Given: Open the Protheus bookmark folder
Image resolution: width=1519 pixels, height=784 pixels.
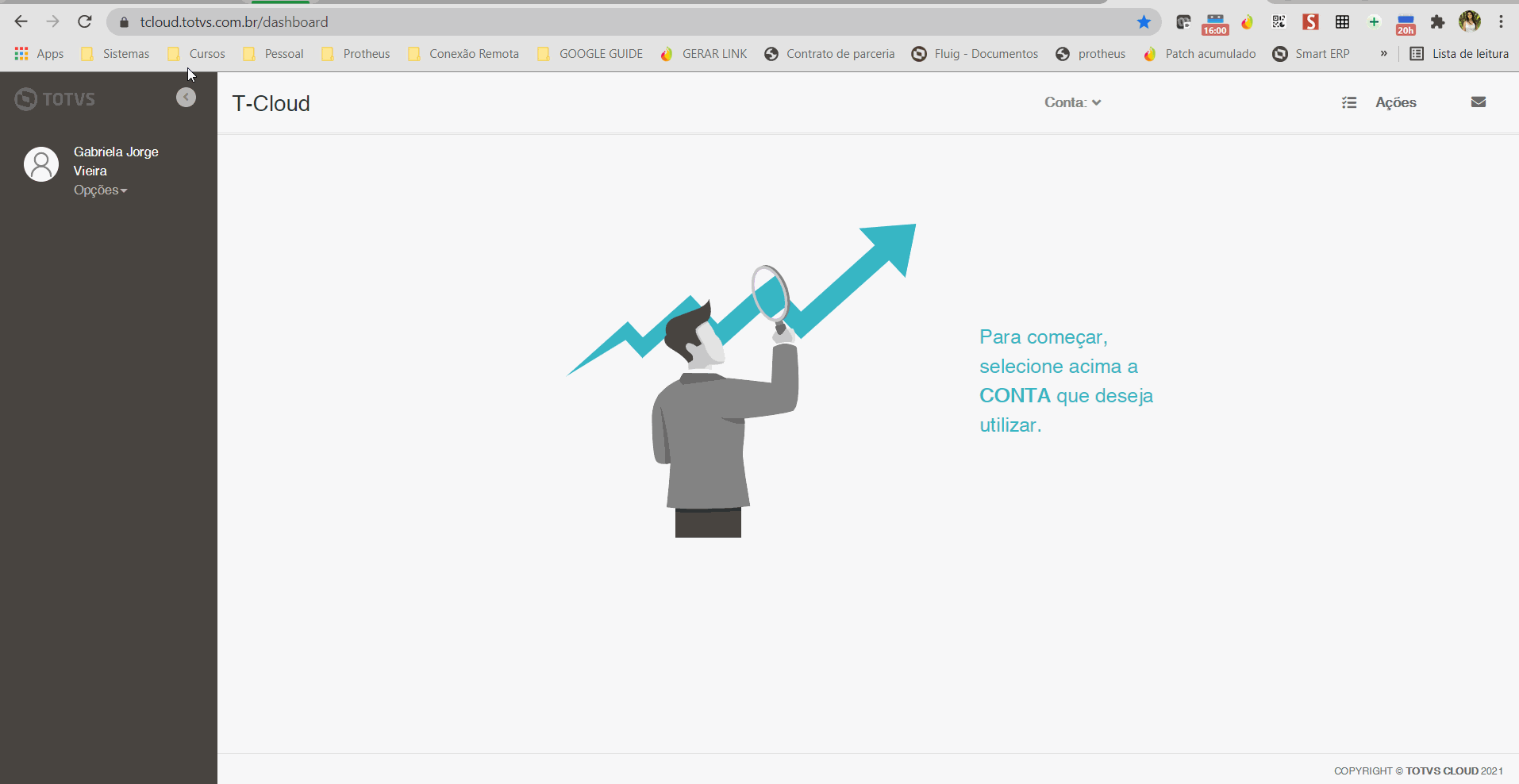Looking at the screenshot, I should (x=356, y=54).
